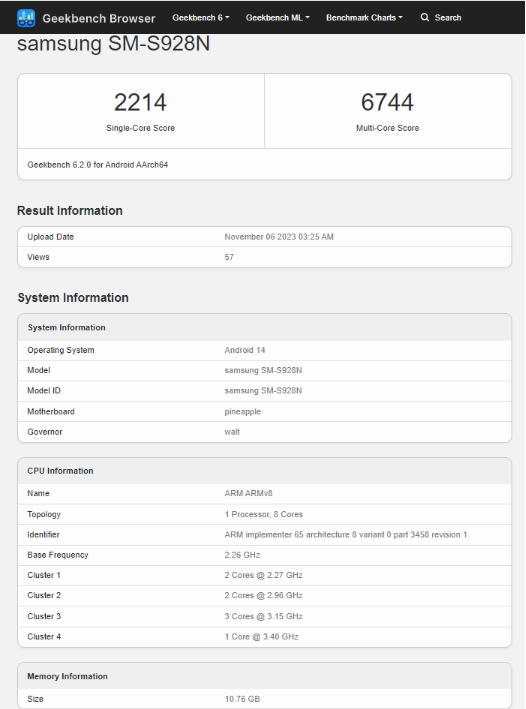Screen dimensions: 526x709
Task: Click the Multi-Core Score label
Action: pos(388,128)
